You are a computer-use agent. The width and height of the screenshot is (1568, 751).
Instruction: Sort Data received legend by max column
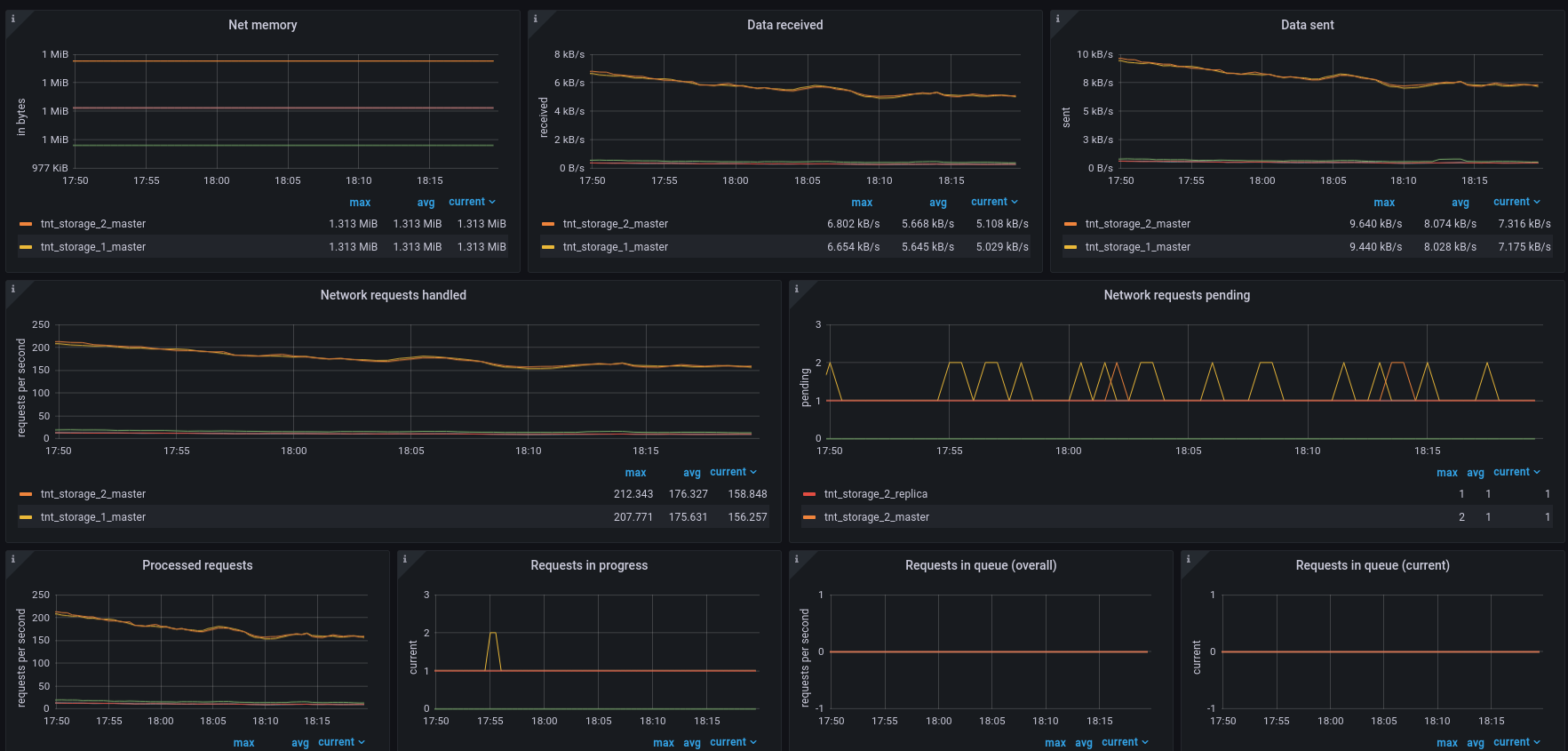pyautogui.click(x=862, y=203)
